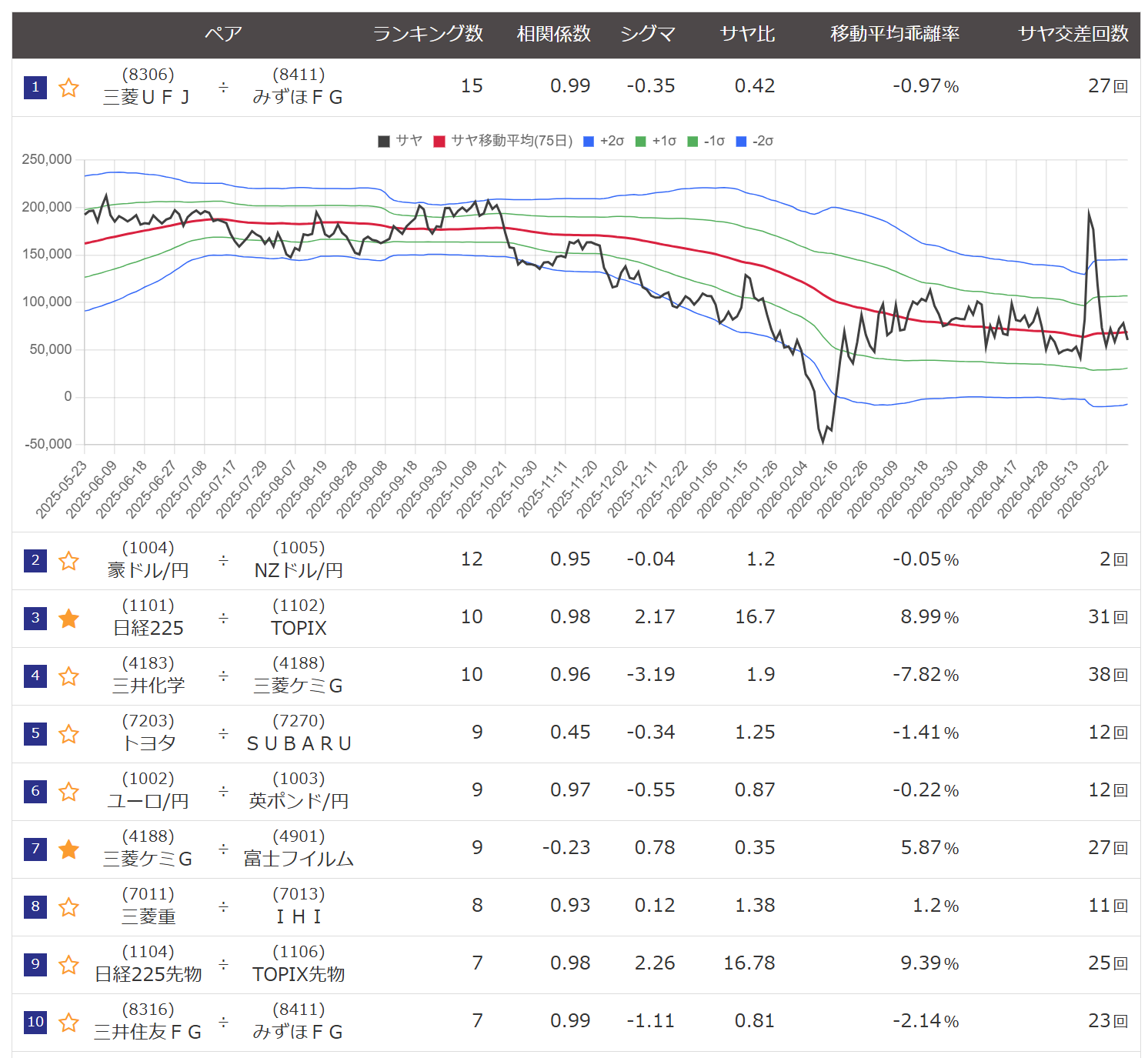This screenshot has height=1058, width=1148.
Task: Collapse row 1 三菱UFJ chart
Action: point(576,87)
